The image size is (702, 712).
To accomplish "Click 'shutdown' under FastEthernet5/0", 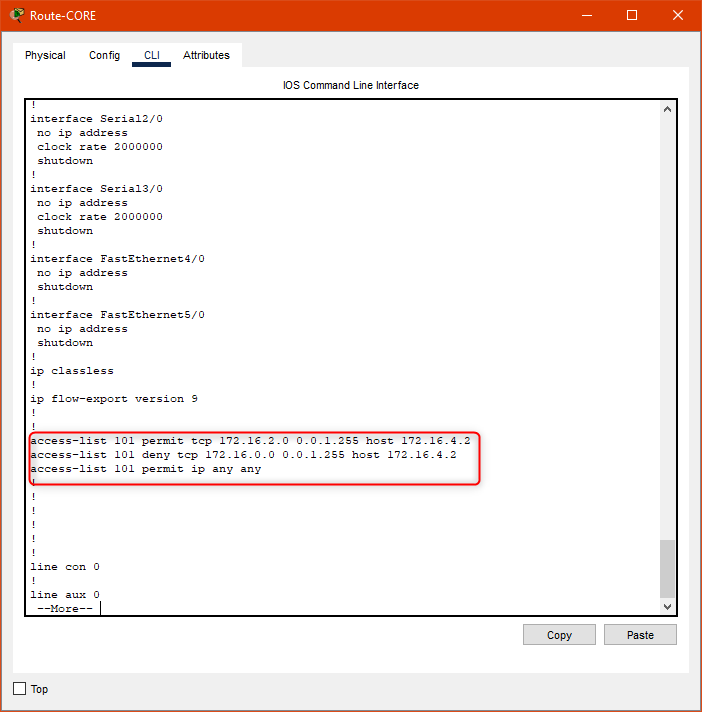I will pos(65,343).
